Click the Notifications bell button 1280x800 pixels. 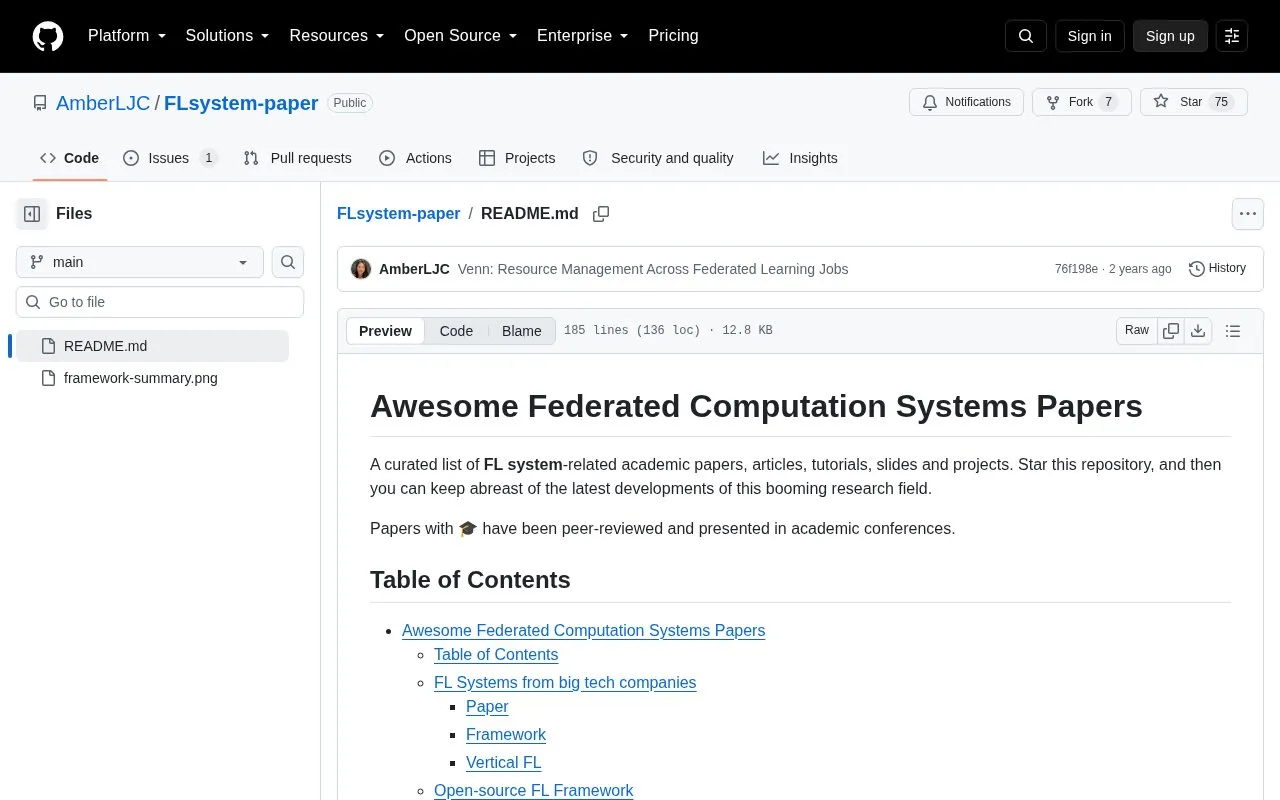click(966, 102)
